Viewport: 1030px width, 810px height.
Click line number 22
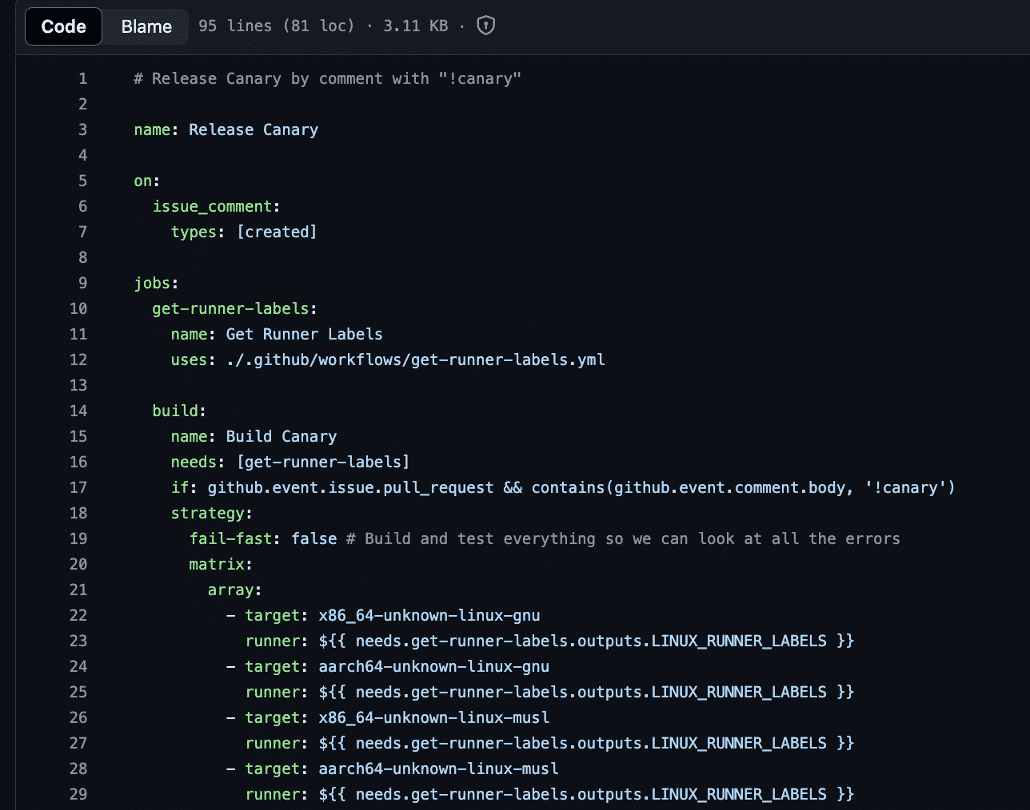(x=79, y=615)
